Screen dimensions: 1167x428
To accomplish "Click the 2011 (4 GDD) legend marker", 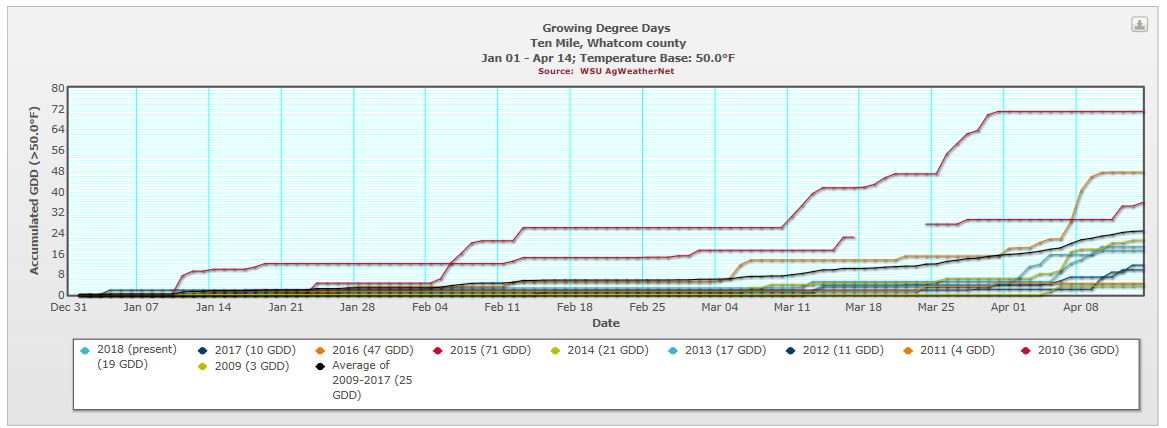I will (x=909, y=350).
